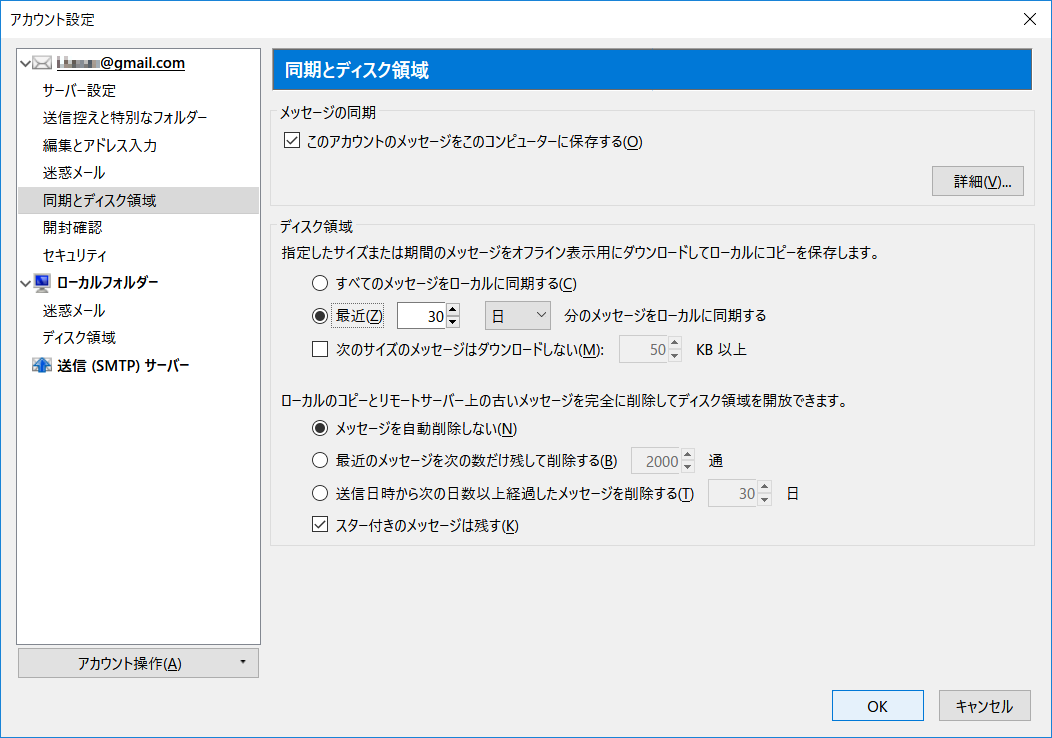Uncheck saving account messages to this computer
This screenshot has height=738, width=1052.
[291, 140]
